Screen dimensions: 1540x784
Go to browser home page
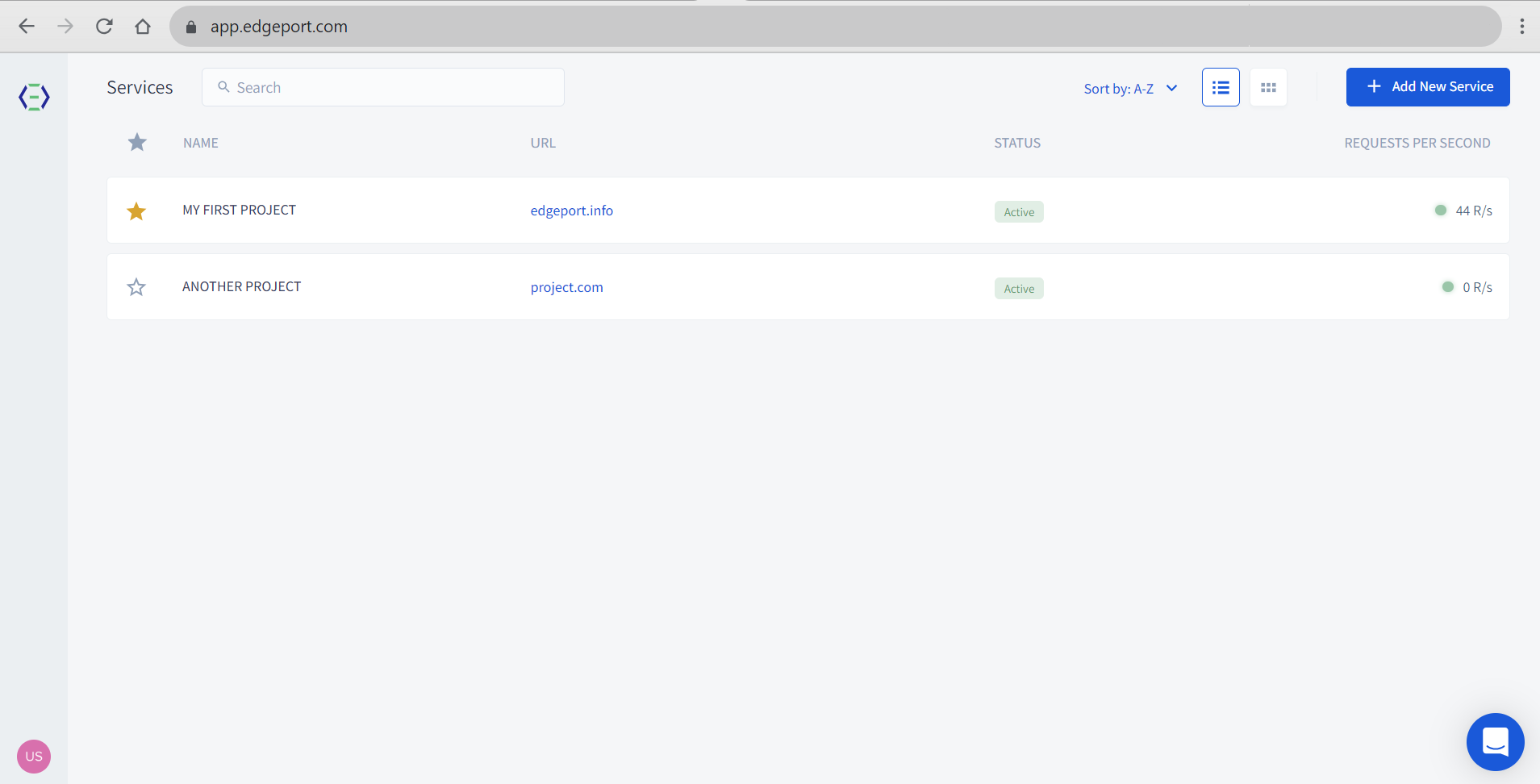(143, 27)
